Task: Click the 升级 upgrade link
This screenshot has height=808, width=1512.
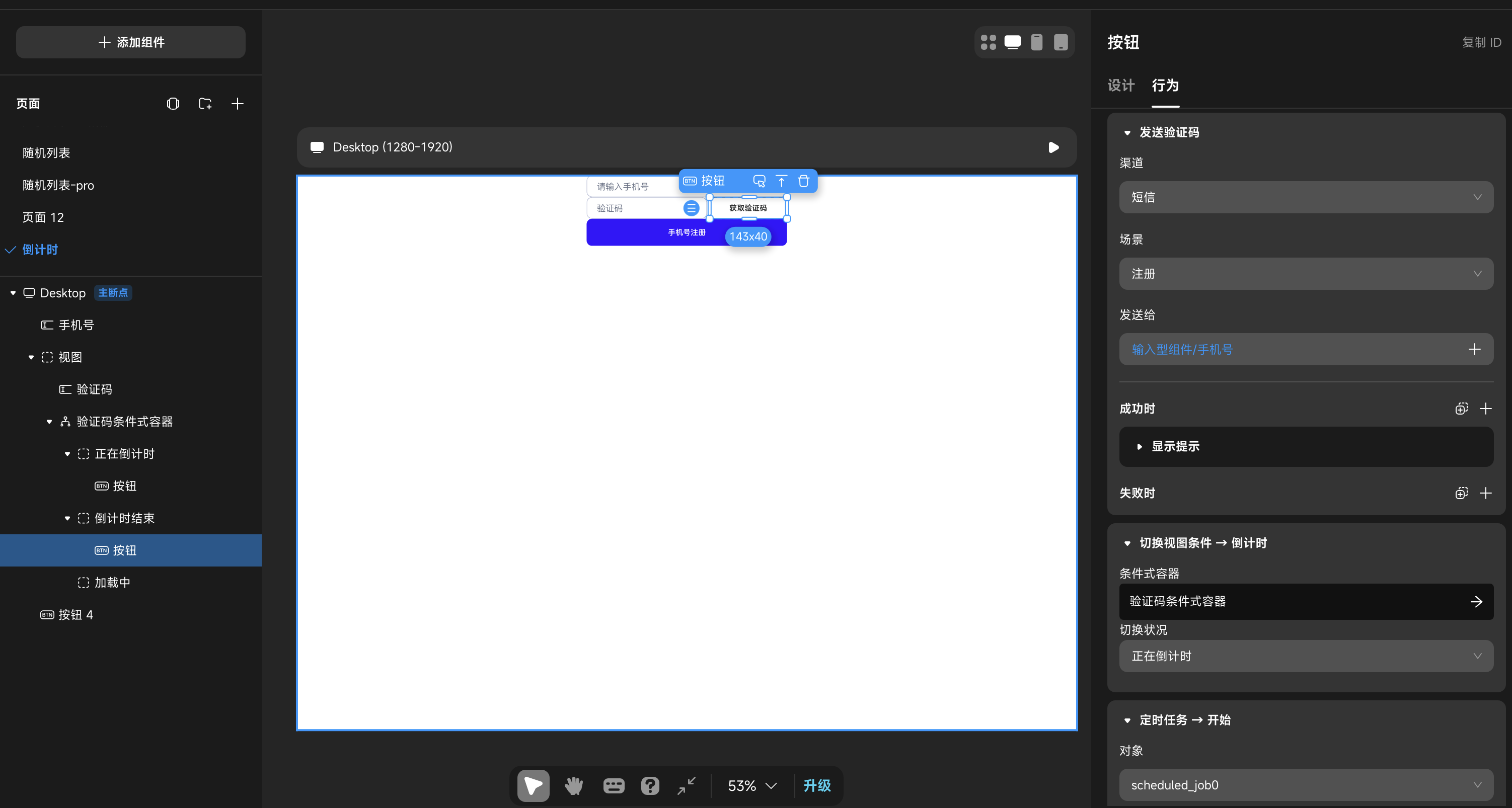Action: [817, 785]
